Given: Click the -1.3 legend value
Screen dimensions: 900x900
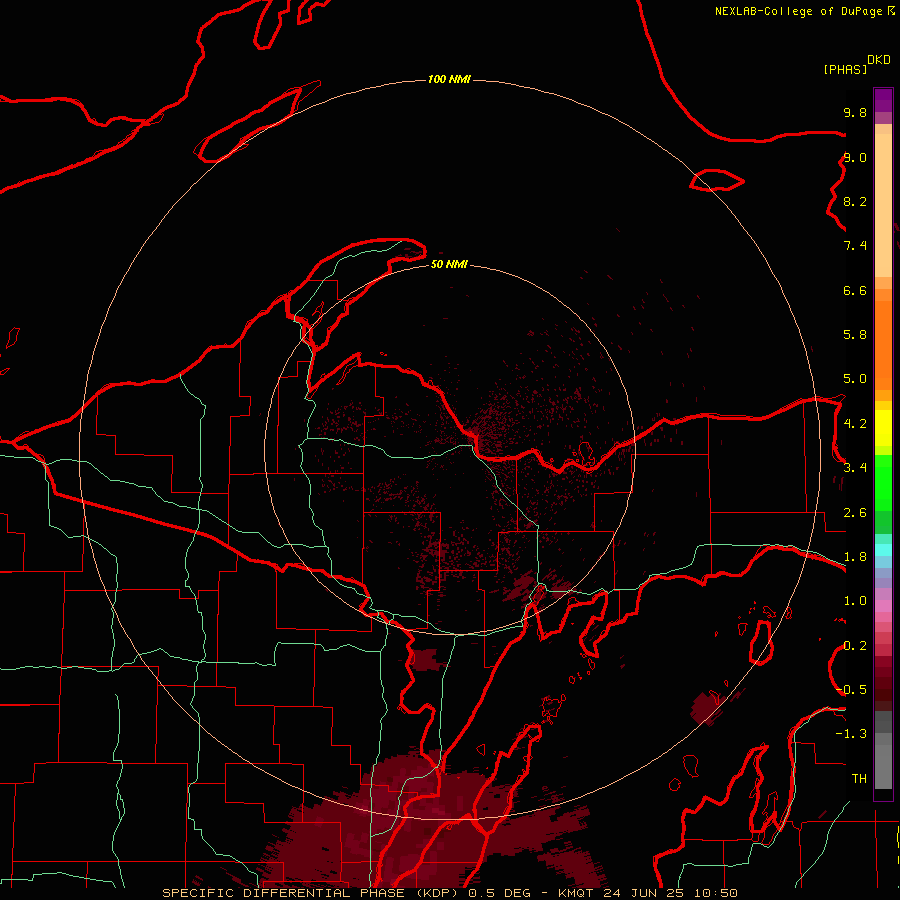Looking at the screenshot, I should [851, 734].
